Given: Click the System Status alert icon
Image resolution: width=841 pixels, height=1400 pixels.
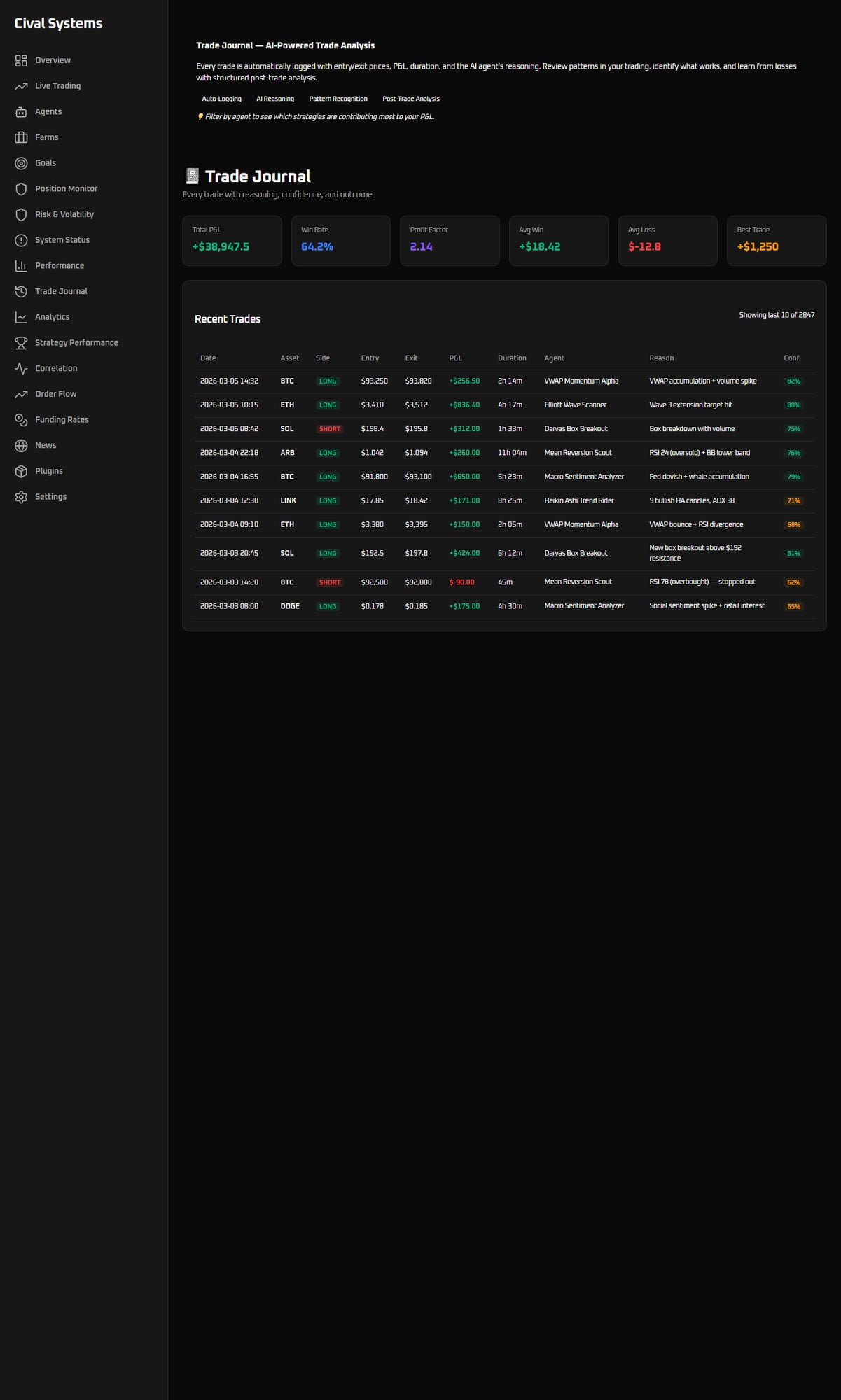Looking at the screenshot, I should tap(21, 240).
